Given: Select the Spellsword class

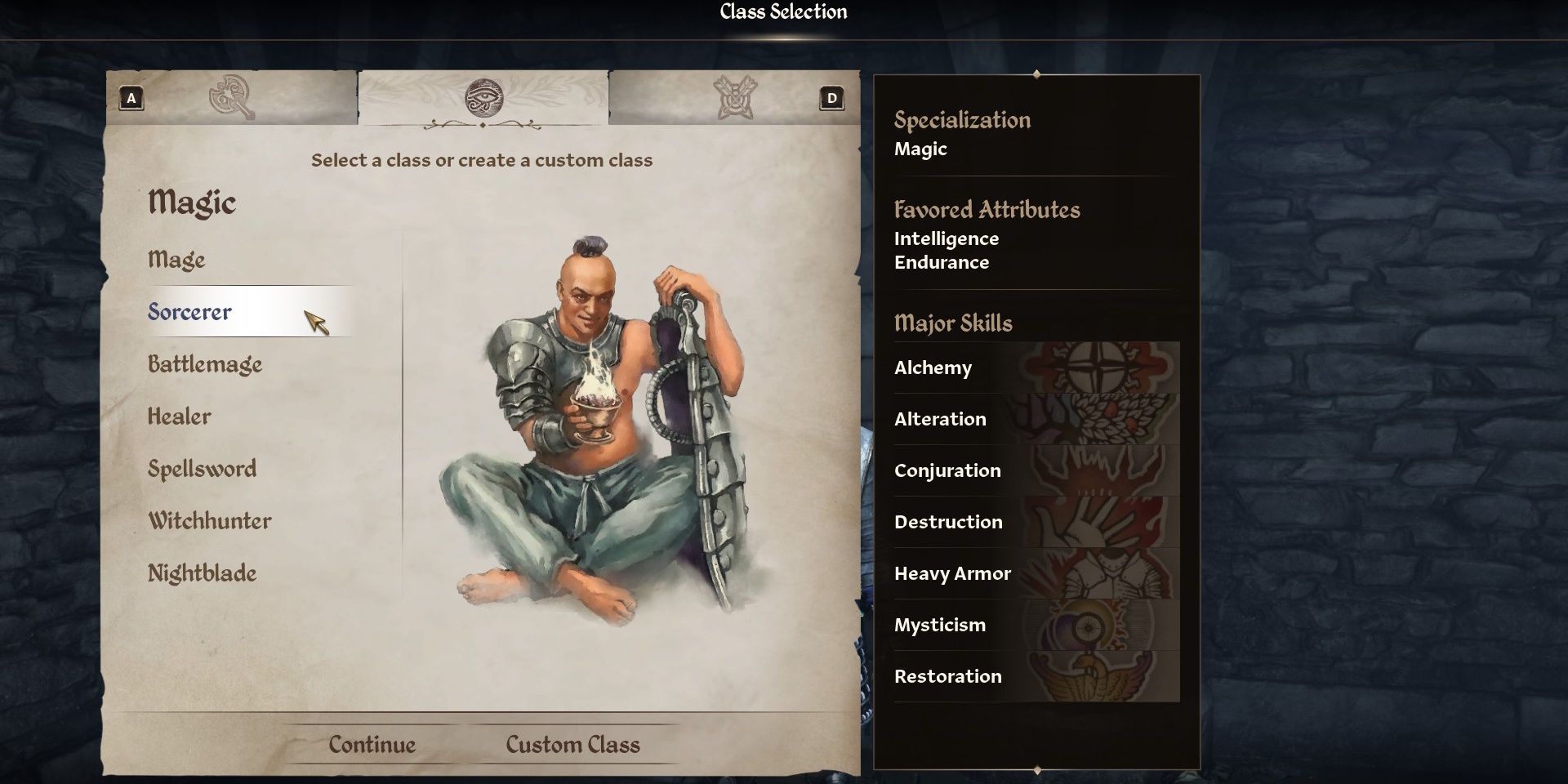Looking at the screenshot, I should click(202, 469).
